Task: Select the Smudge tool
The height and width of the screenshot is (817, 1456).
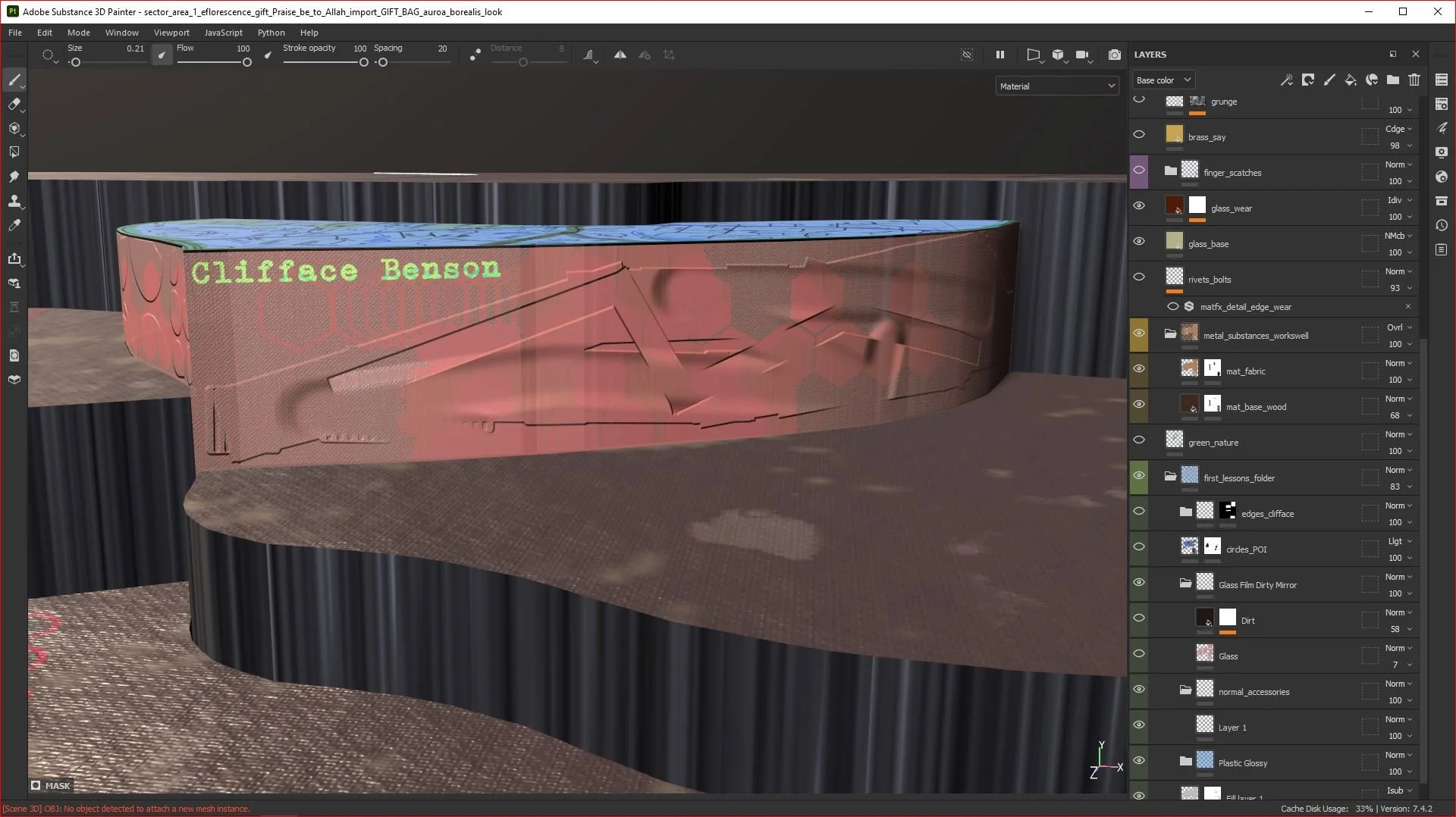Action: (x=14, y=177)
